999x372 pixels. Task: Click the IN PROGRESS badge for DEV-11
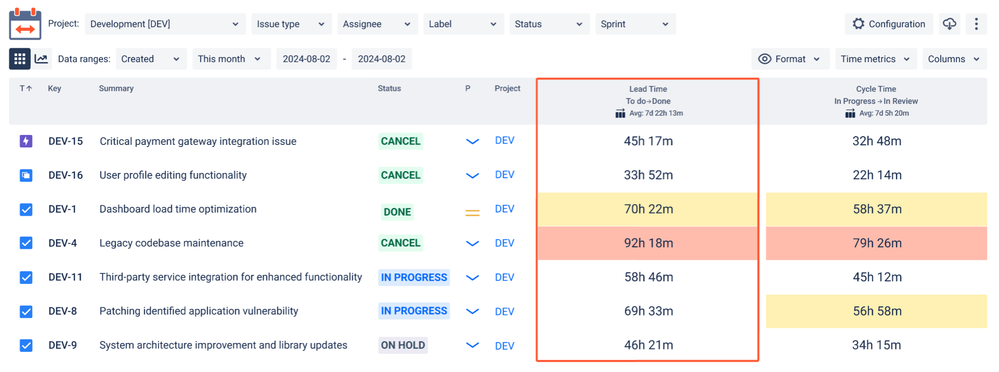tap(414, 277)
